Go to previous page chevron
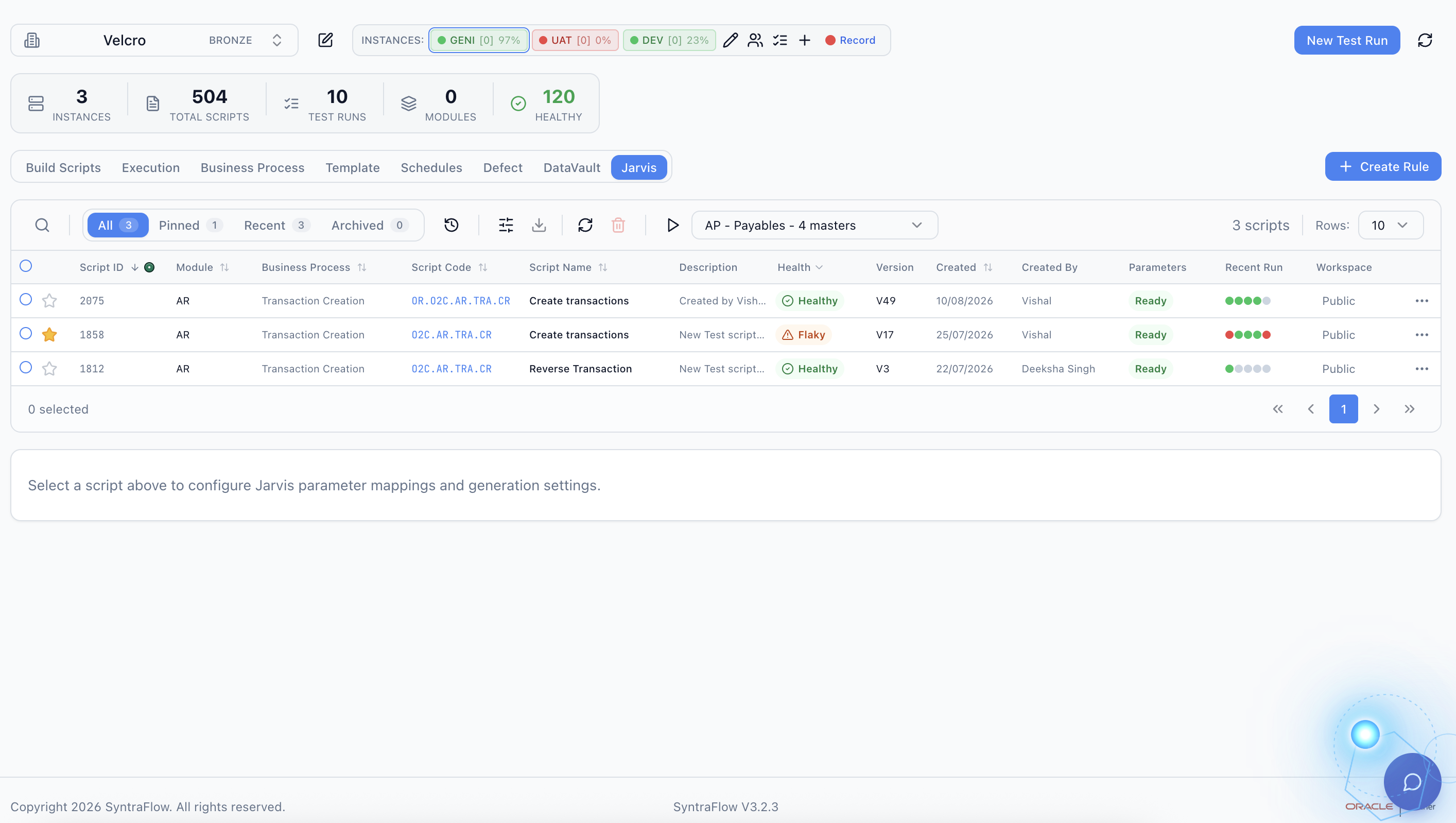1456x823 pixels. pos(1311,409)
